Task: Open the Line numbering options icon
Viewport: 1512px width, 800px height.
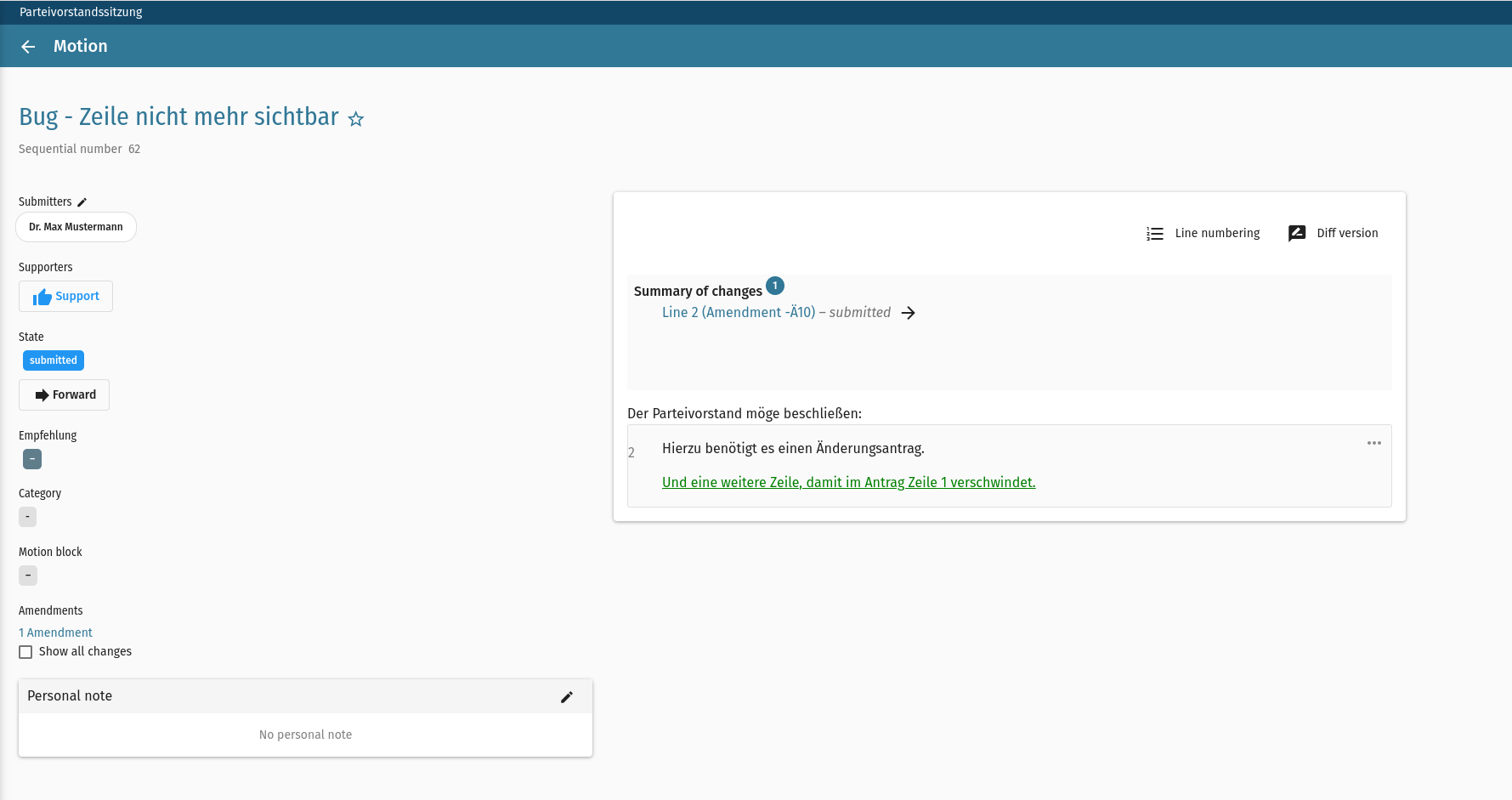Action: [1154, 233]
